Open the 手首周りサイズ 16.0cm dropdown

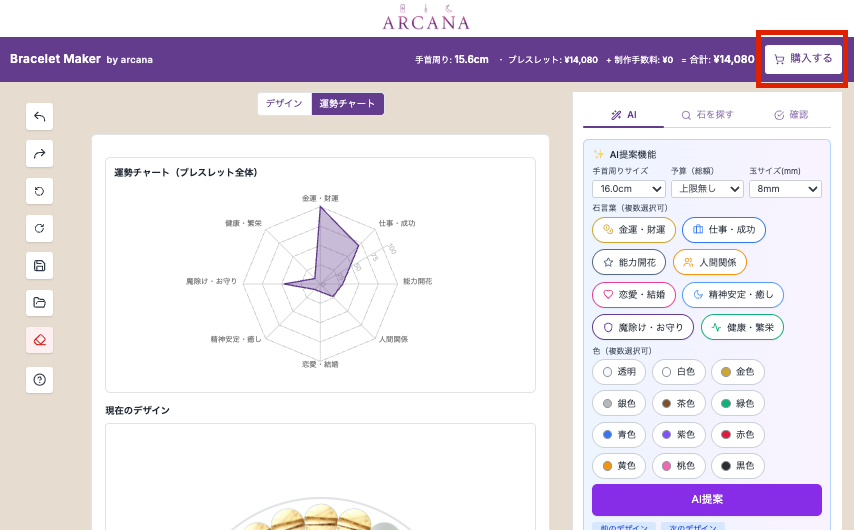(628, 189)
